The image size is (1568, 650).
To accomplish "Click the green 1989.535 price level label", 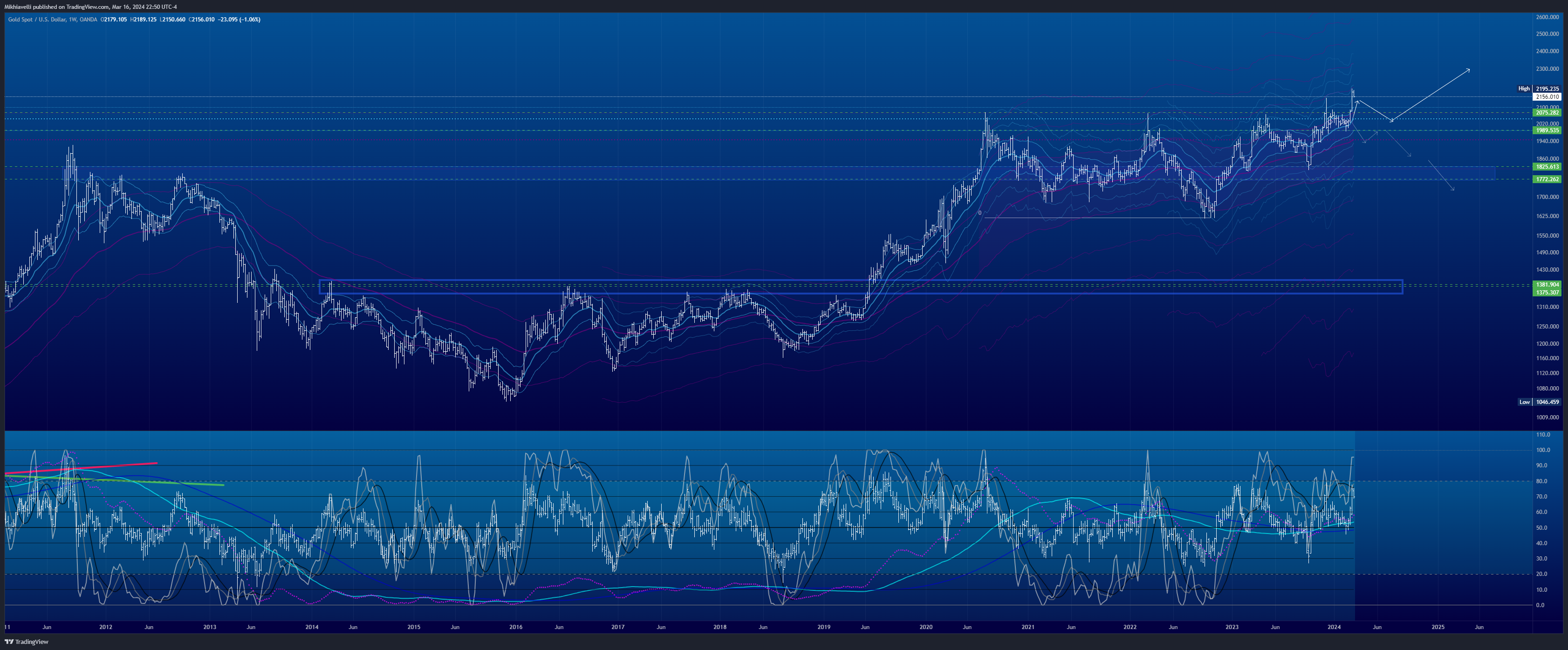I will [x=1547, y=130].
